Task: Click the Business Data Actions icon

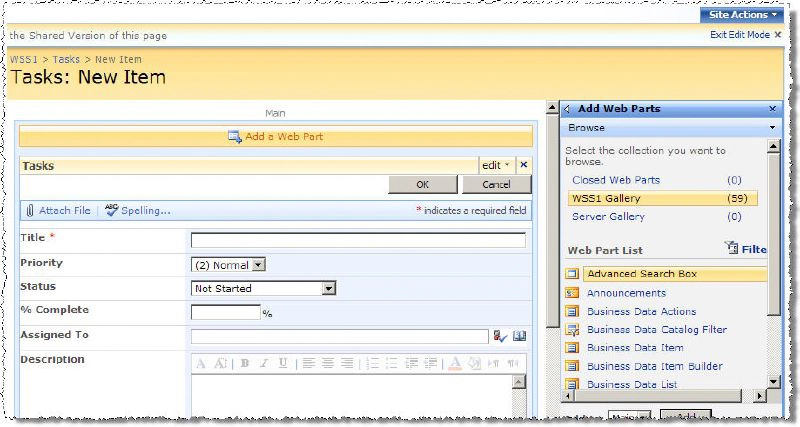Action: [x=572, y=311]
